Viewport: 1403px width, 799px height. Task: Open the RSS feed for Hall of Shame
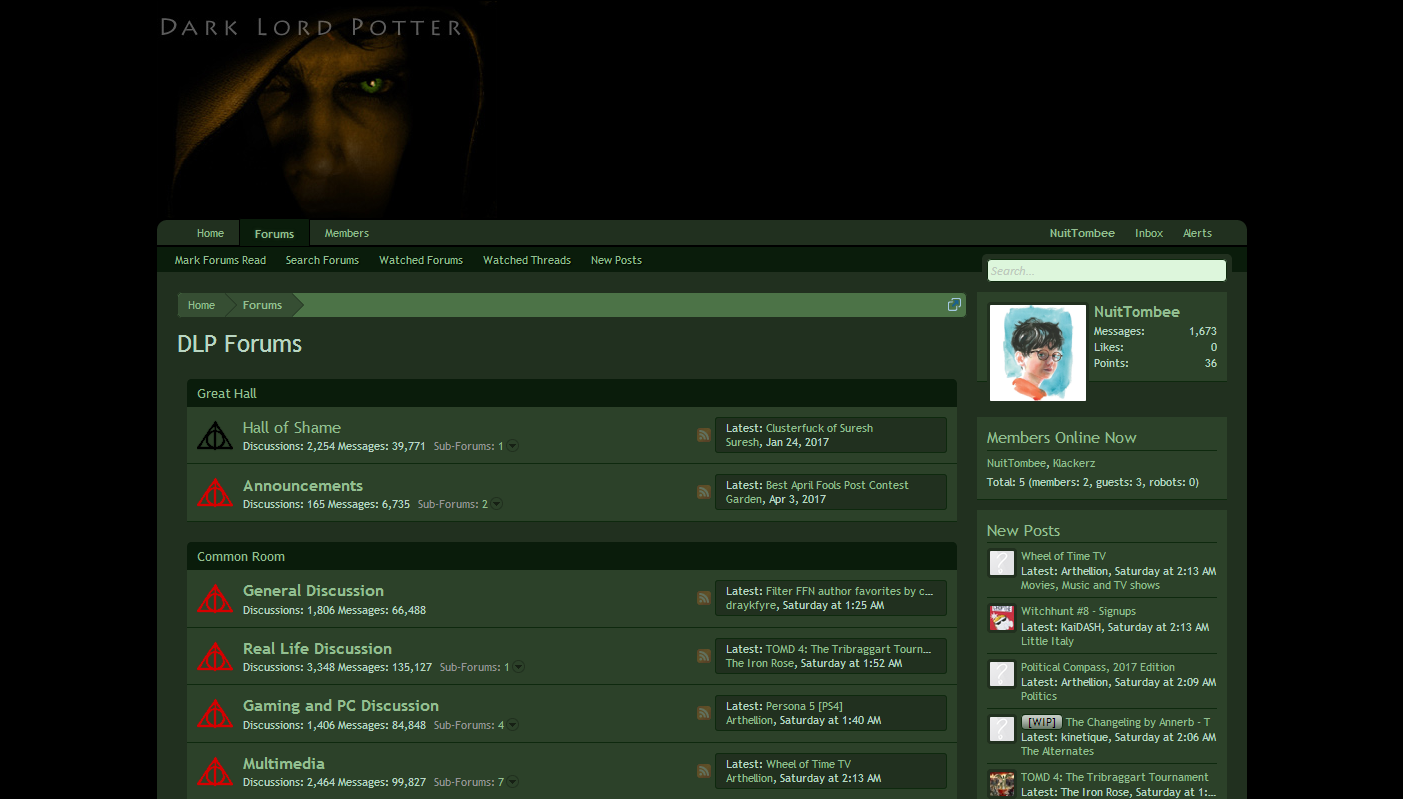(x=704, y=435)
